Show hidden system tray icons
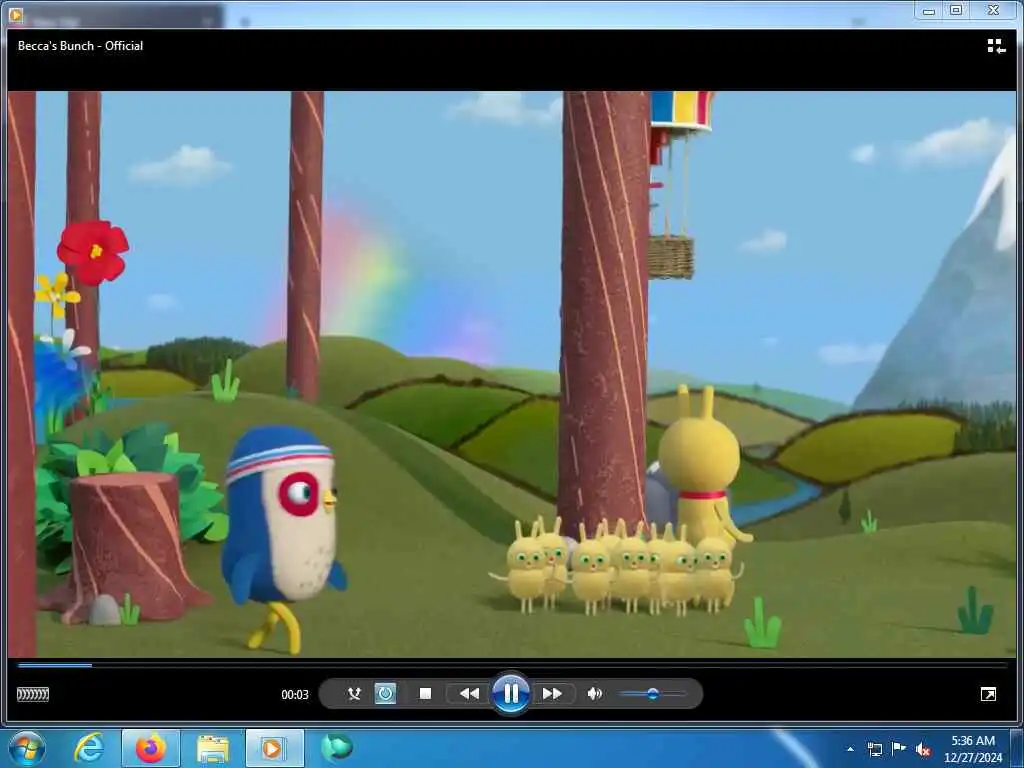This screenshot has height=768, width=1024. [x=850, y=749]
